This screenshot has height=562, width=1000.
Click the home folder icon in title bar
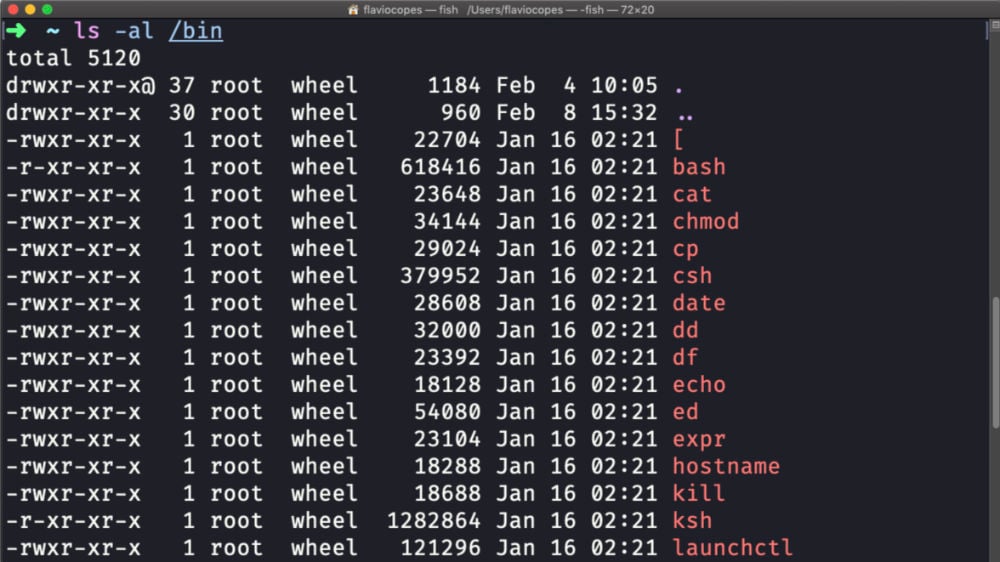pyautogui.click(x=353, y=10)
